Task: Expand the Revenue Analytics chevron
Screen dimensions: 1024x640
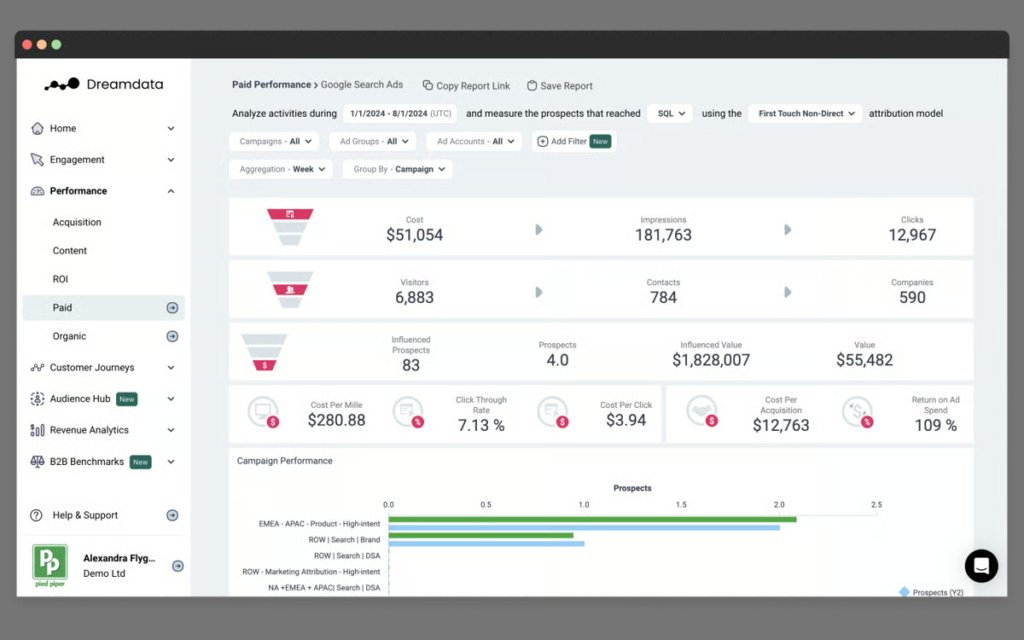Action: tap(171, 430)
